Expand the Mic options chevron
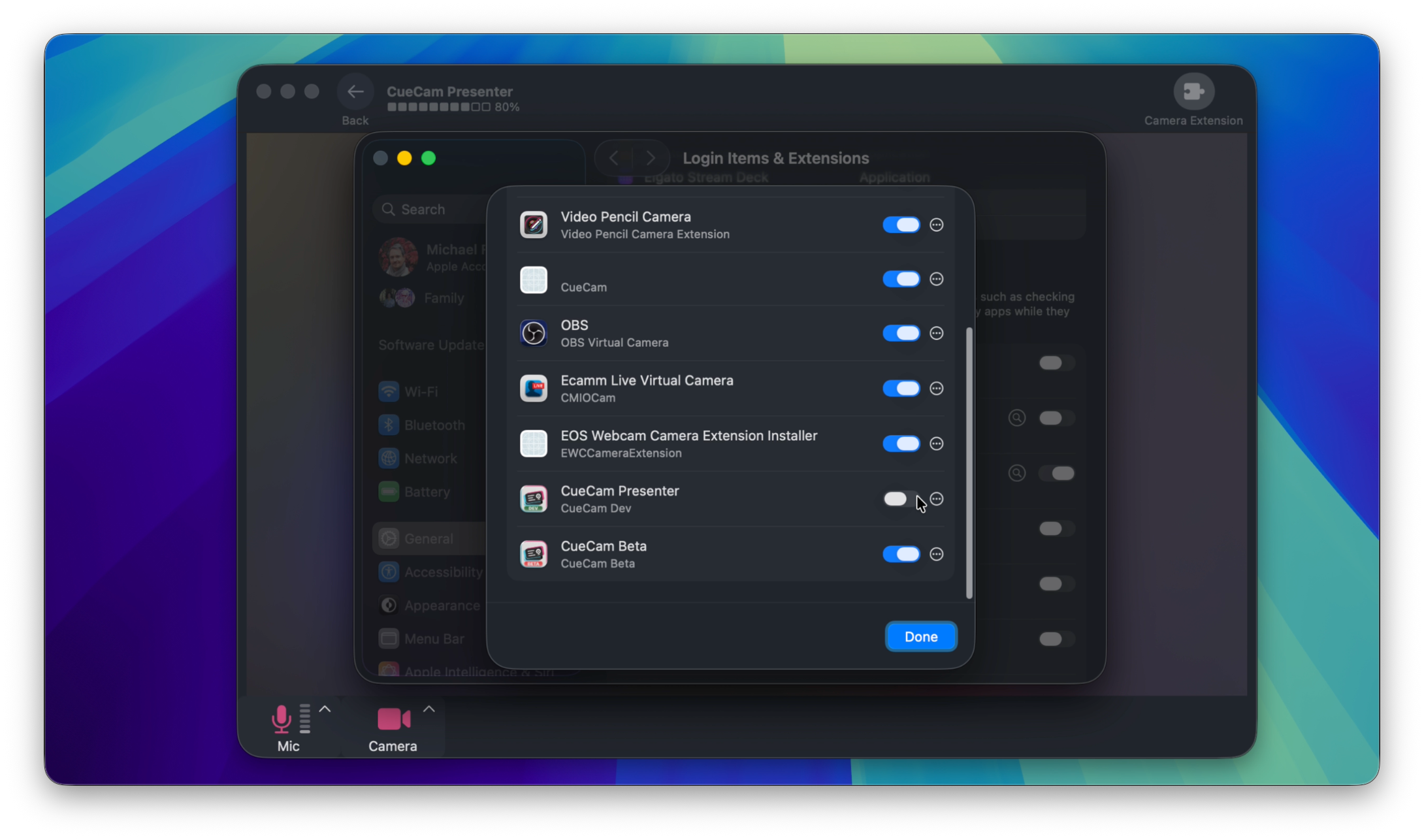1424x840 pixels. tap(325, 709)
